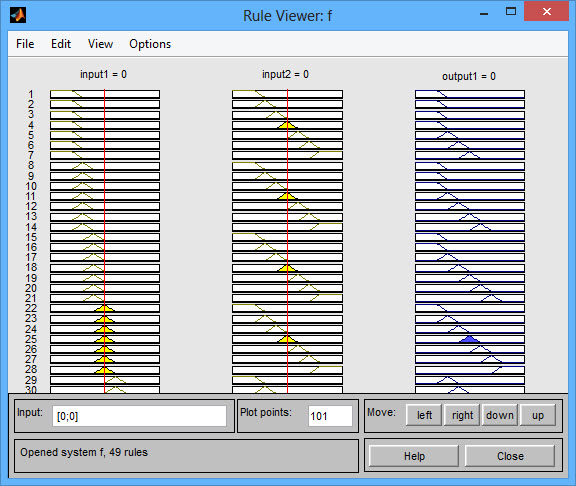
Task: Click the Close button at bottom right
Action: point(510,456)
